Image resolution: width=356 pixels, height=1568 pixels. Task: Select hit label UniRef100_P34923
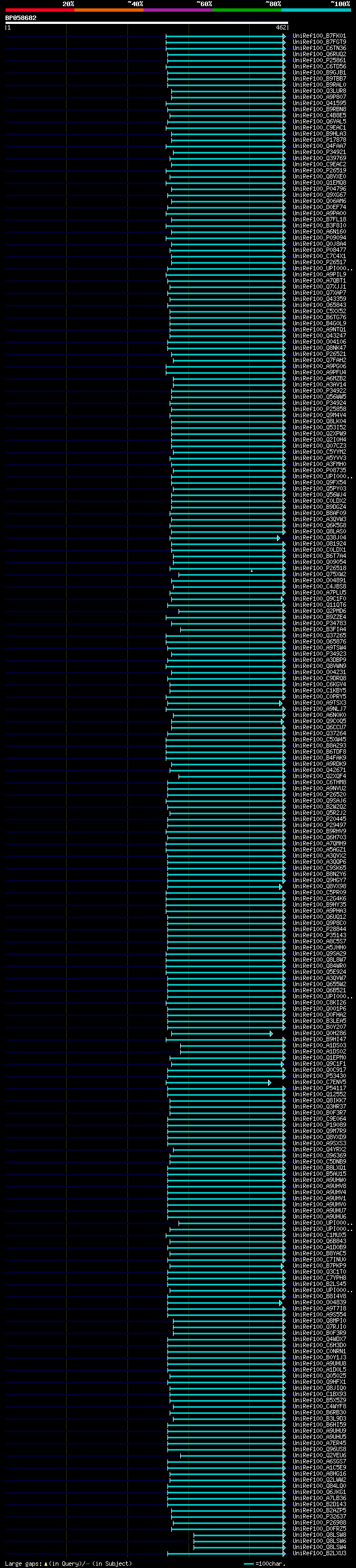click(x=319, y=654)
